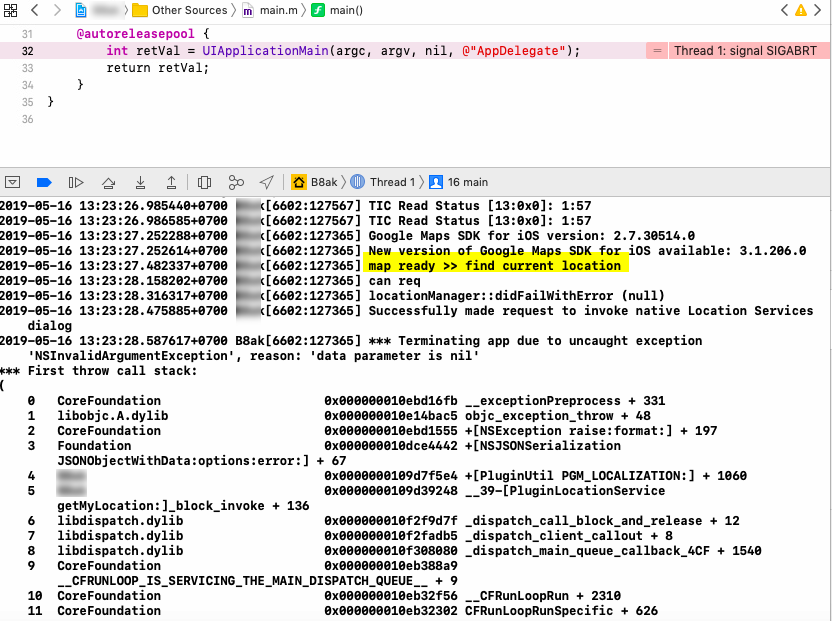The width and height of the screenshot is (832, 621).
Task: Toggle the yellow warning indicator at top right
Action: (x=801, y=10)
